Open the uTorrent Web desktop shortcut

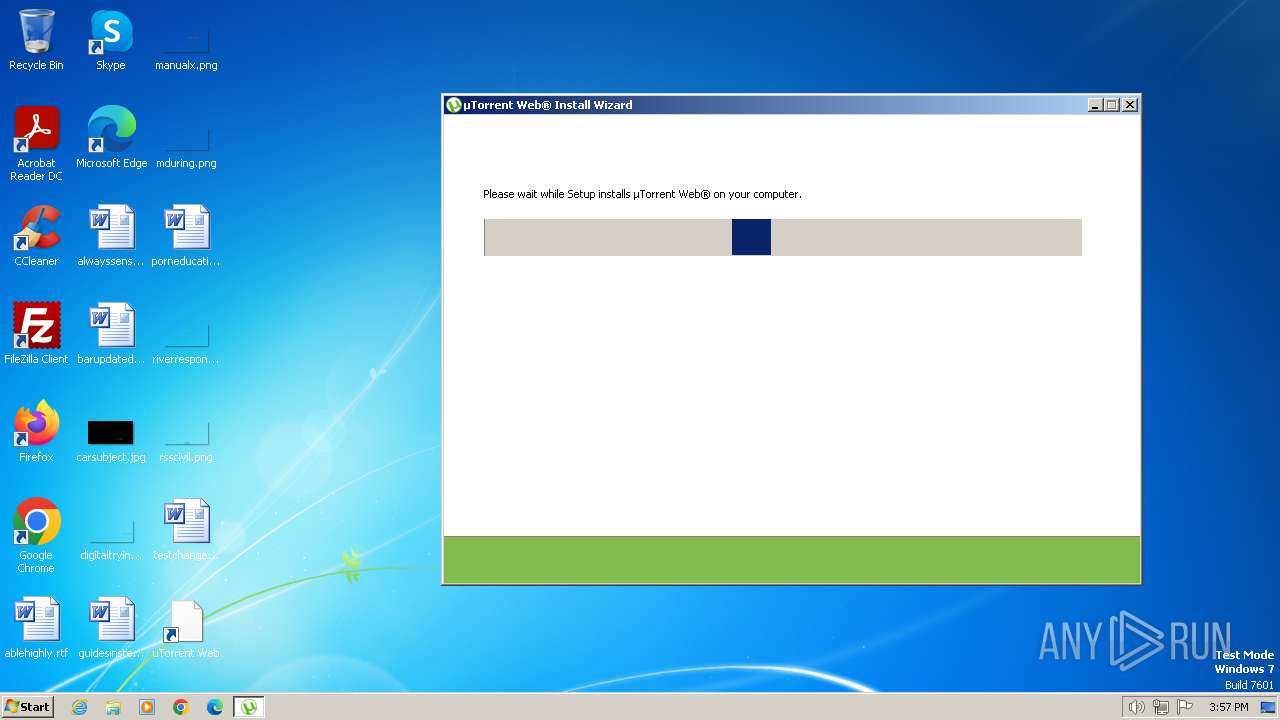186,628
